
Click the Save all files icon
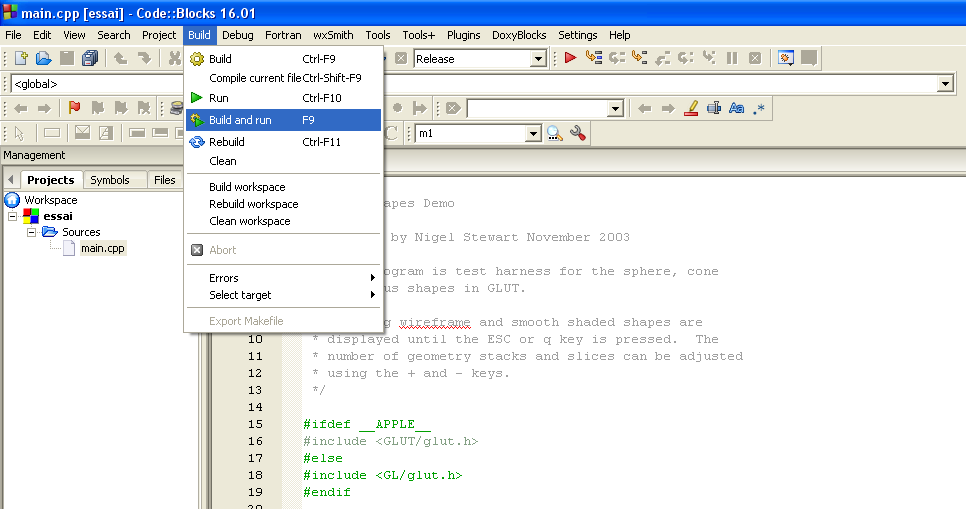[x=90, y=59]
